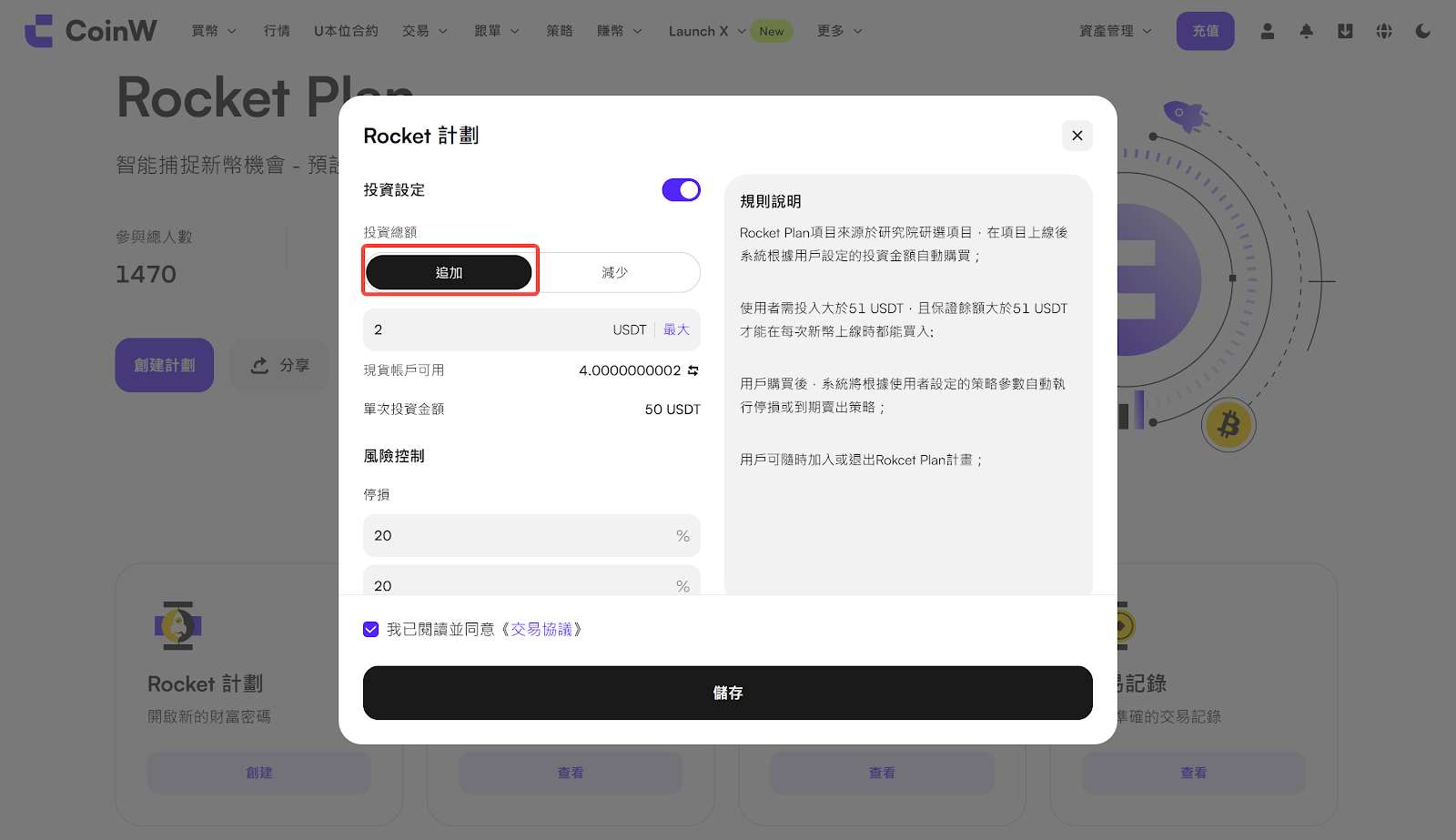Expand the 資產管理 dropdown
The height and width of the screenshot is (840, 1456).
[x=1115, y=31]
